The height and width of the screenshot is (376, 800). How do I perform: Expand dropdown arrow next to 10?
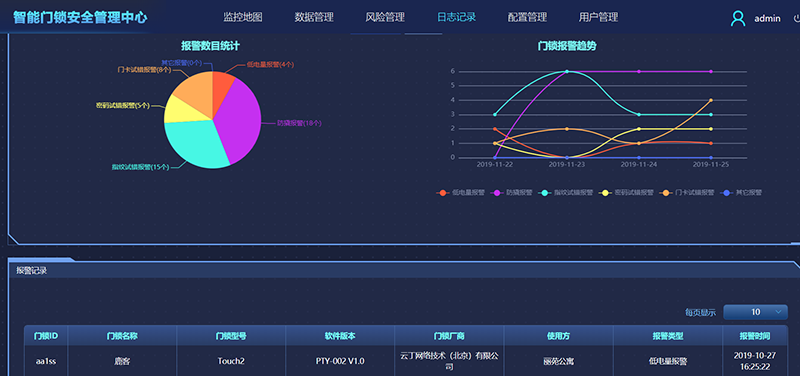tap(778, 312)
